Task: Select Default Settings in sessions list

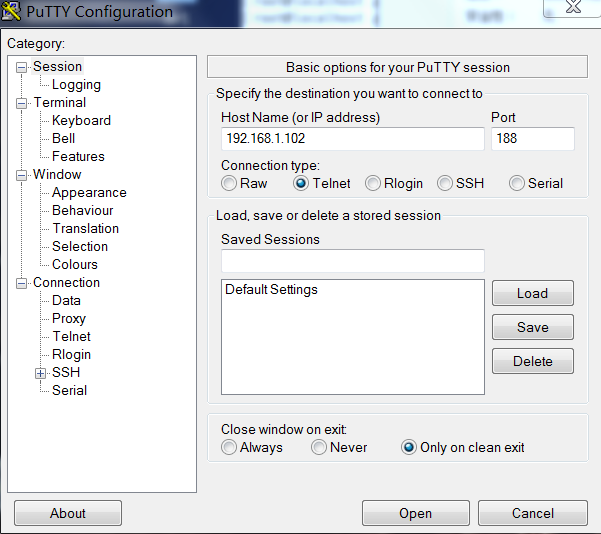Action: click(x=271, y=289)
